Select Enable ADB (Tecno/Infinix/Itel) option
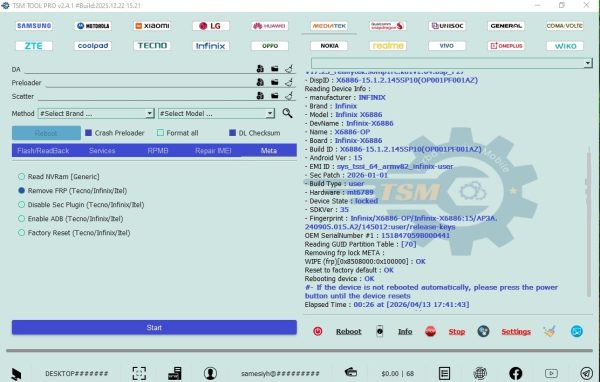This screenshot has height=382, width=600. [x=21, y=219]
